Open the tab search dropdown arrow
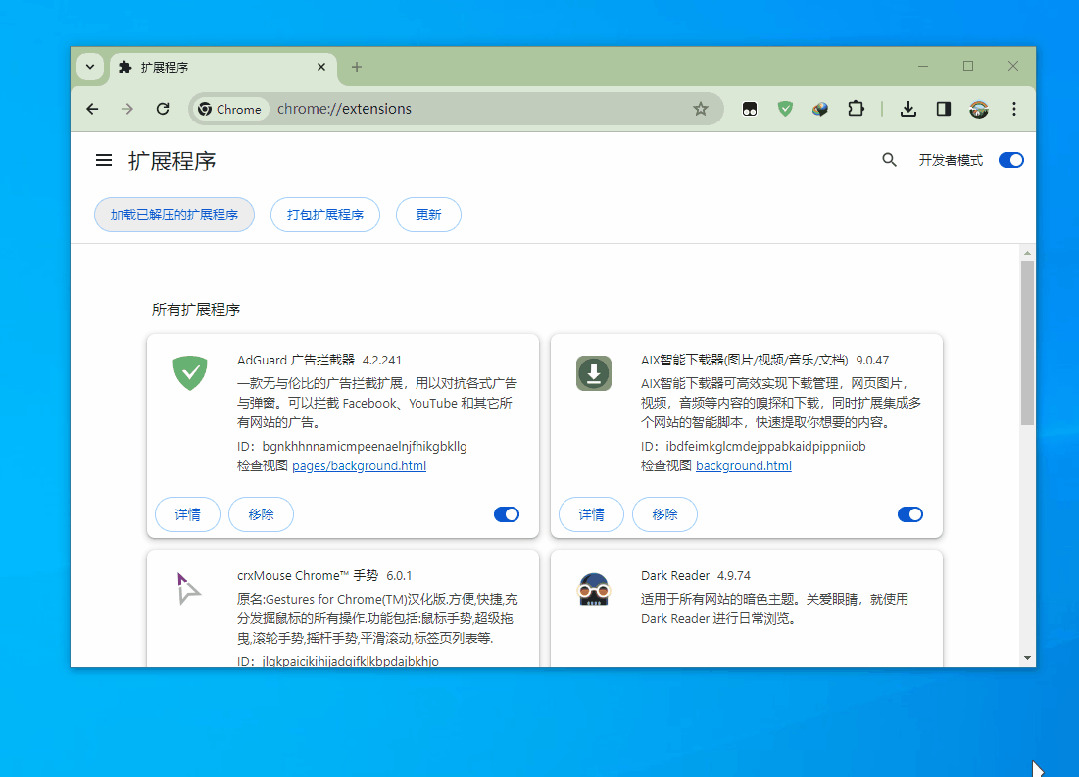The height and width of the screenshot is (777, 1079). 90,67
